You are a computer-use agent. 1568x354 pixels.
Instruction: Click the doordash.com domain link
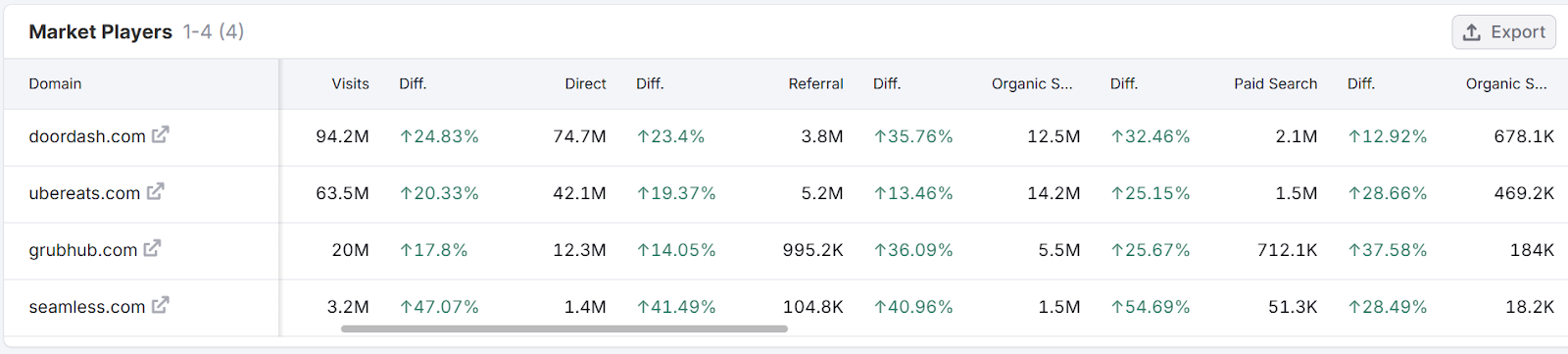point(87,136)
